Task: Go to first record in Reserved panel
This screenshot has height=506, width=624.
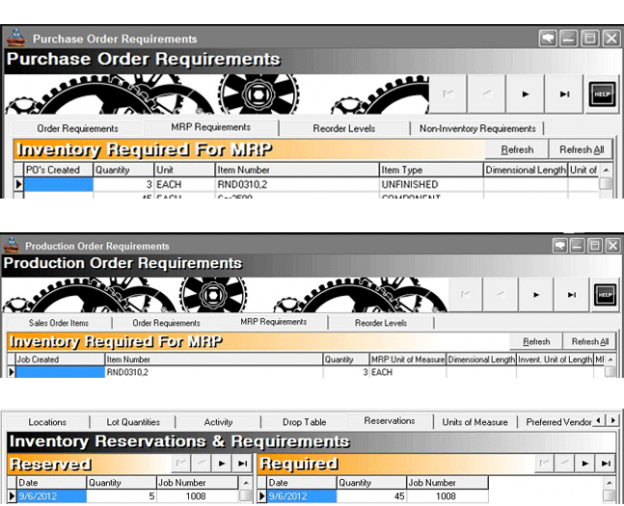Action: (x=181, y=463)
